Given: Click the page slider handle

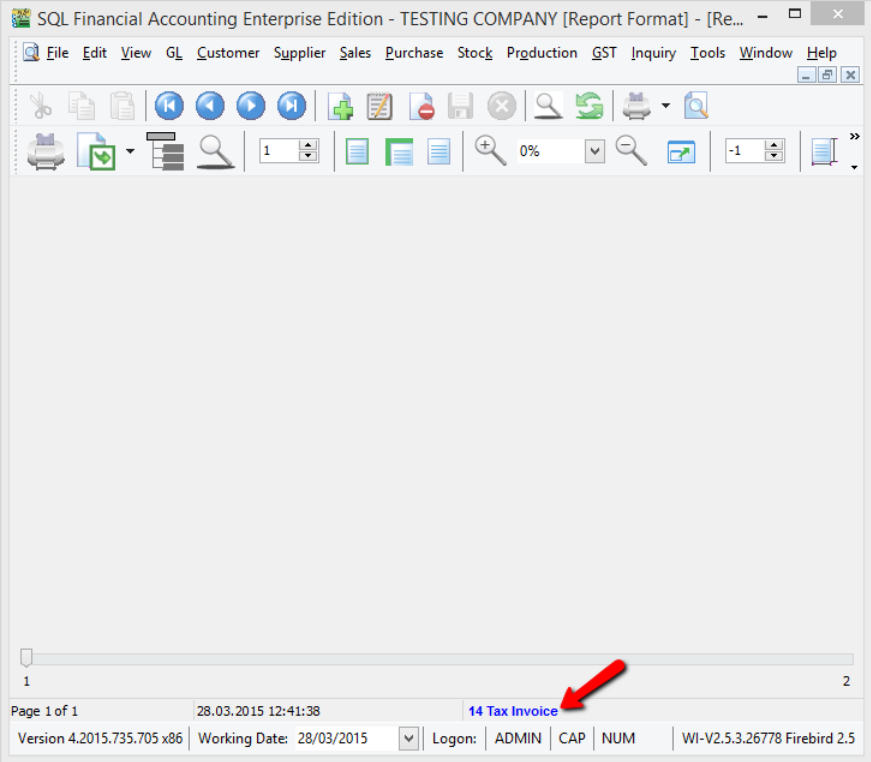Looking at the screenshot, I should [26, 657].
